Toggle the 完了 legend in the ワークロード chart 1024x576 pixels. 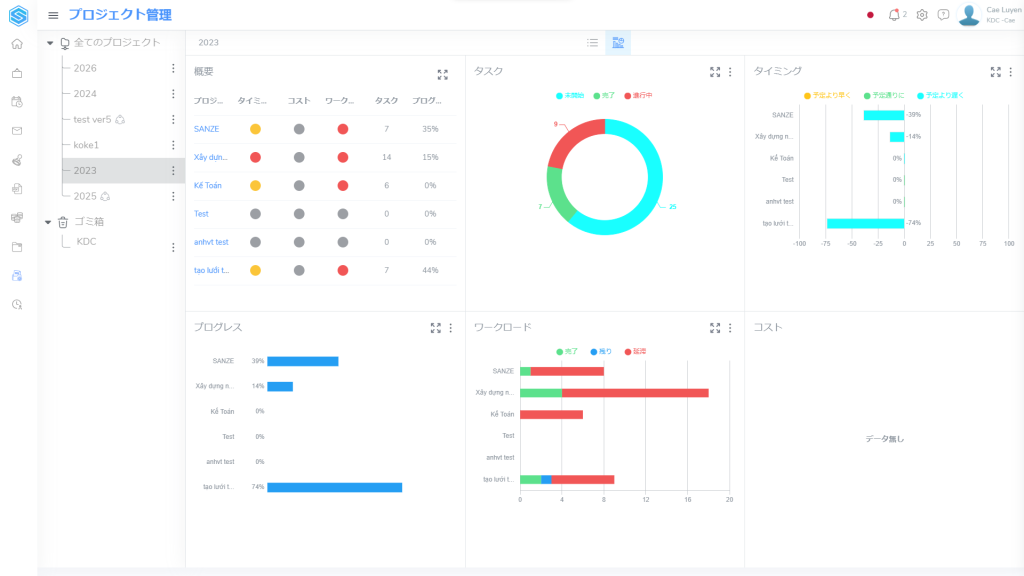coord(566,352)
